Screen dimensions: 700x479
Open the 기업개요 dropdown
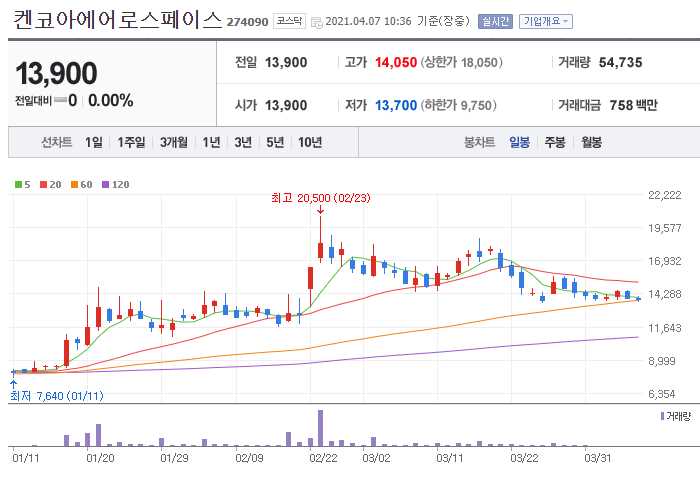(546, 21)
